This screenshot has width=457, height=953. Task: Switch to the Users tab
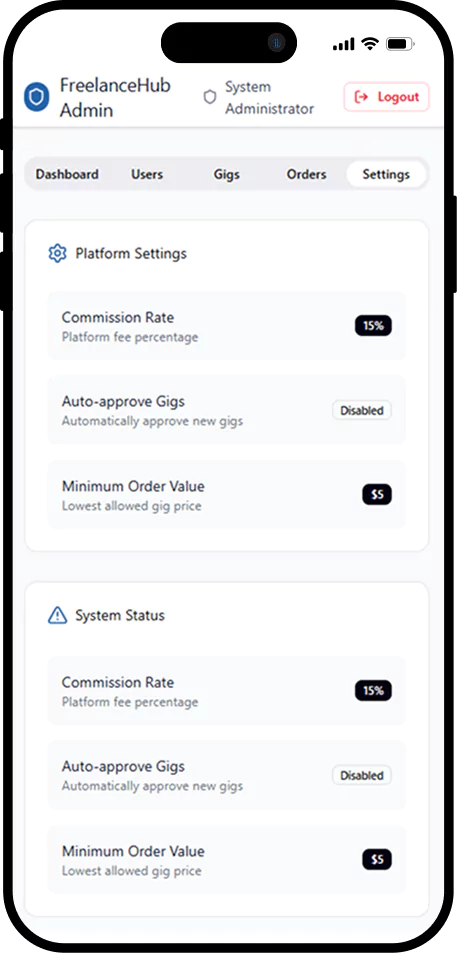147,174
